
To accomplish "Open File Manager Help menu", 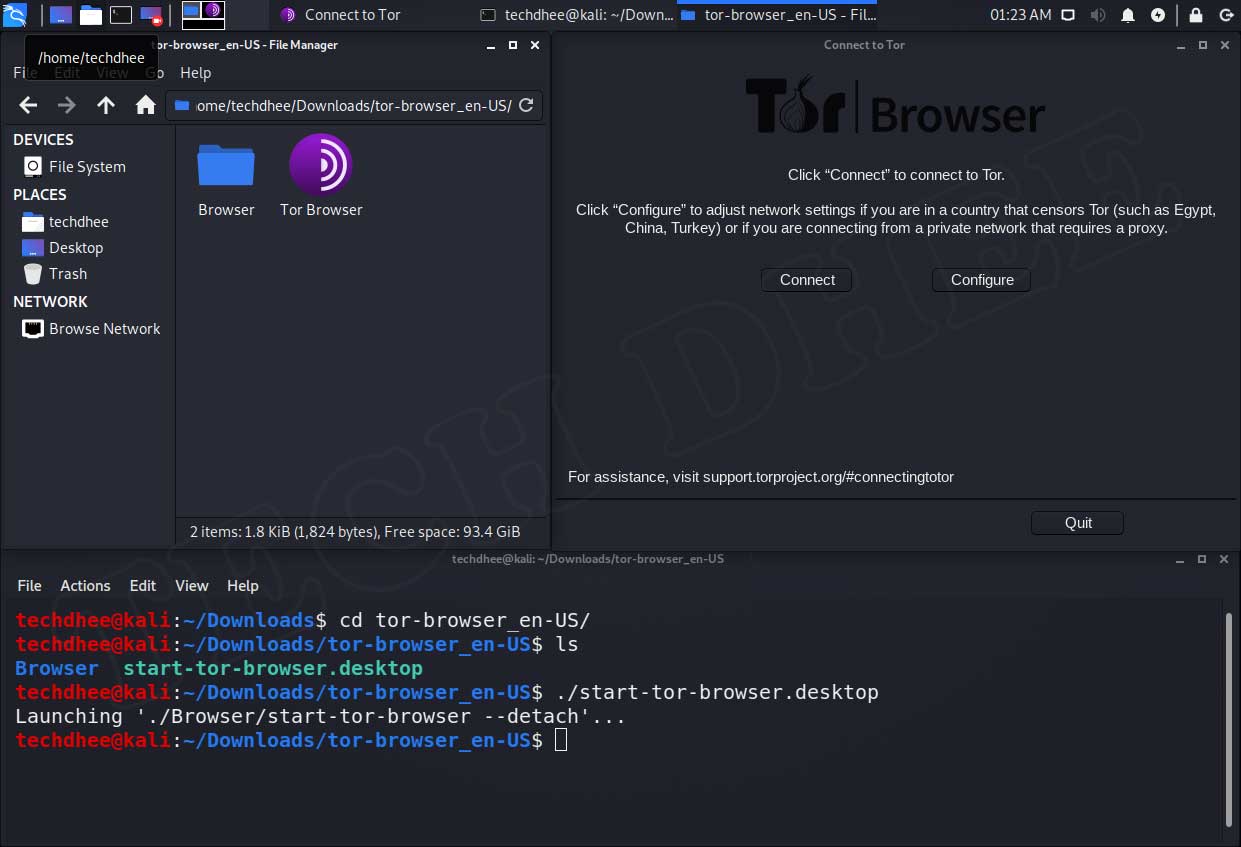I will (195, 73).
